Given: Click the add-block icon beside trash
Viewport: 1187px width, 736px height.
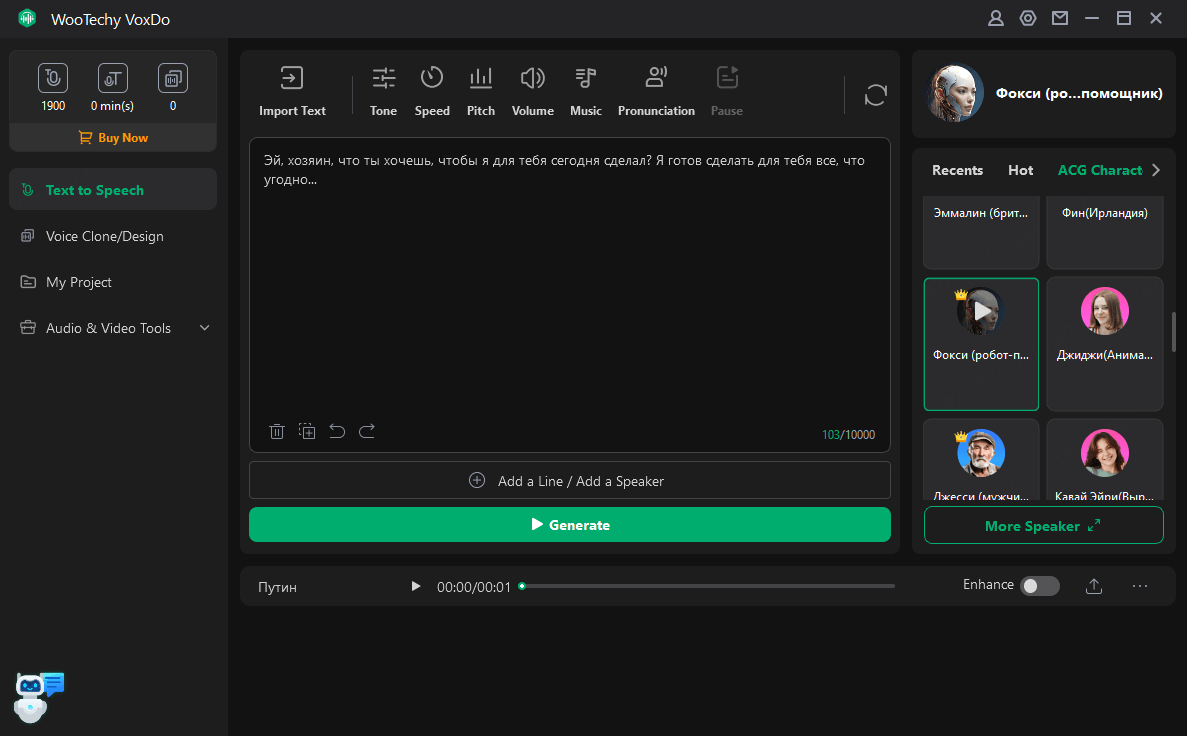Looking at the screenshot, I should (x=307, y=432).
